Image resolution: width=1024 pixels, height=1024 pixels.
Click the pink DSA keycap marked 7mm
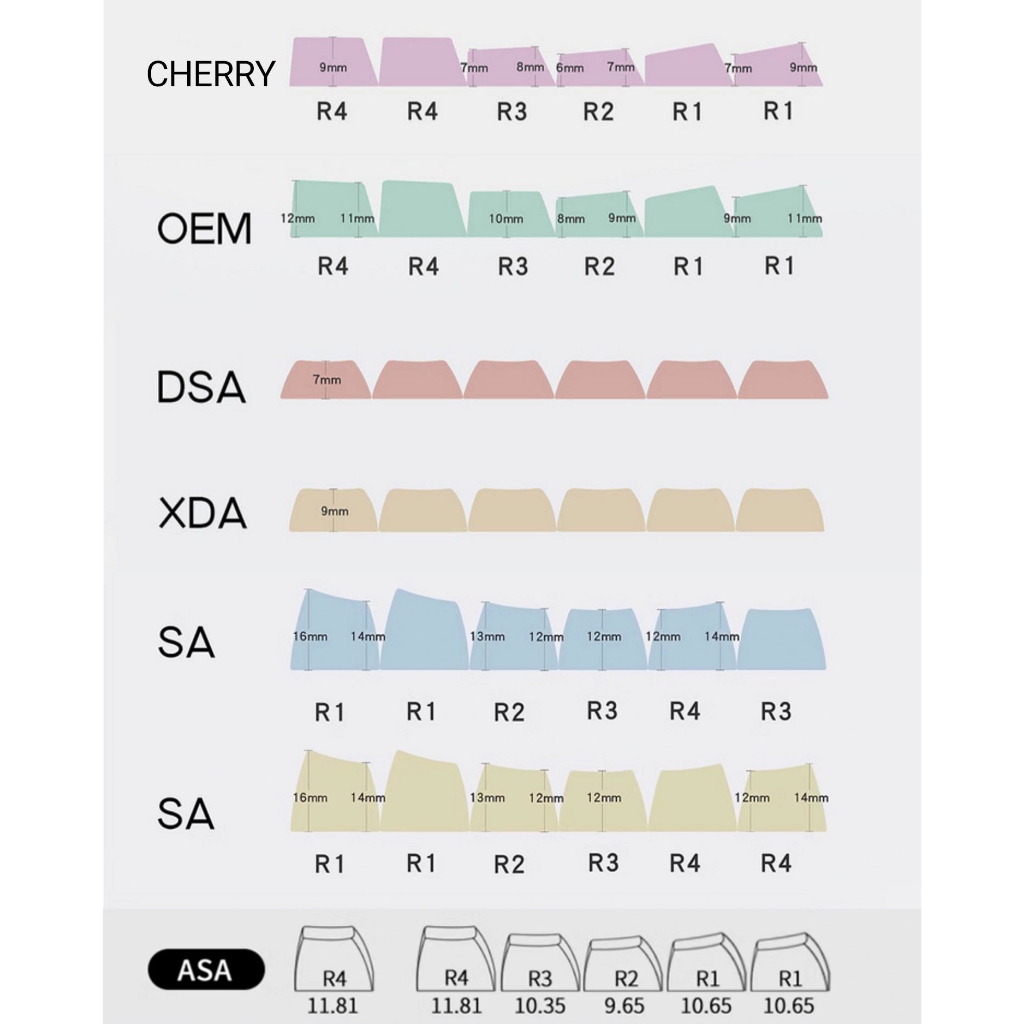(x=327, y=380)
